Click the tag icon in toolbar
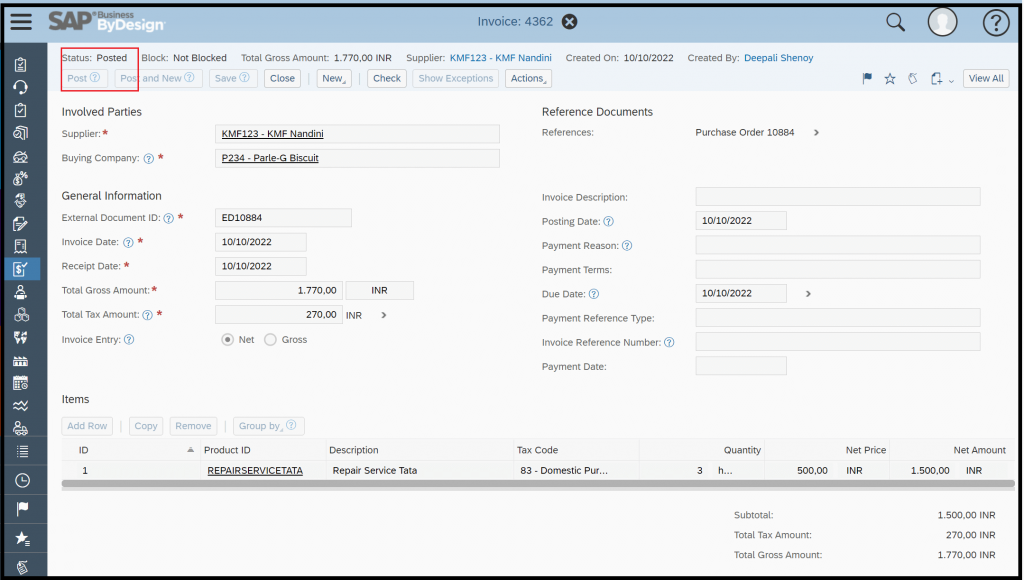1024x580 pixels. (x=913, y=78)
